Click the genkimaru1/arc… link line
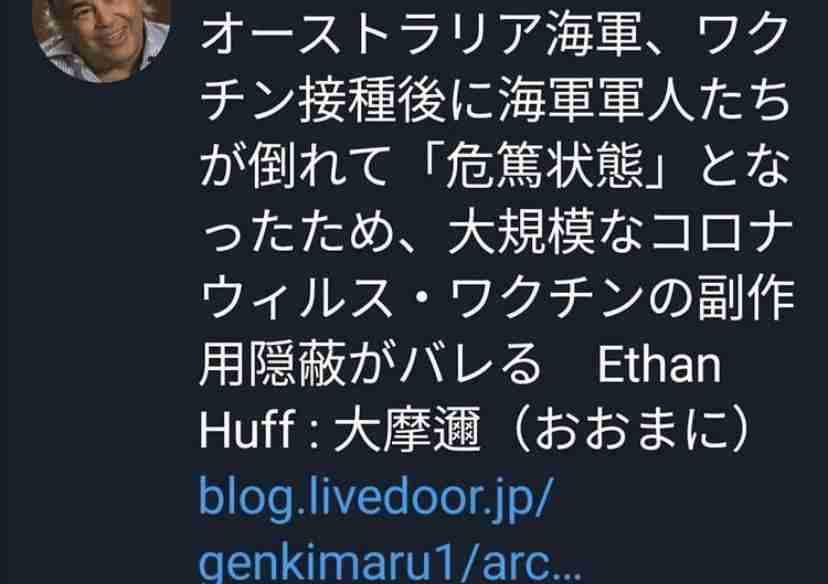828x584 pixels. pyautogui.click(x=390, y=563)
